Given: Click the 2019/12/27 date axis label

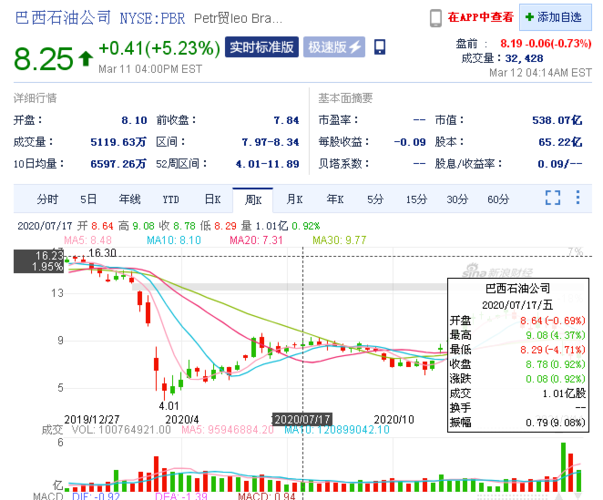Looking at the screenshot, I should point(92,420).
